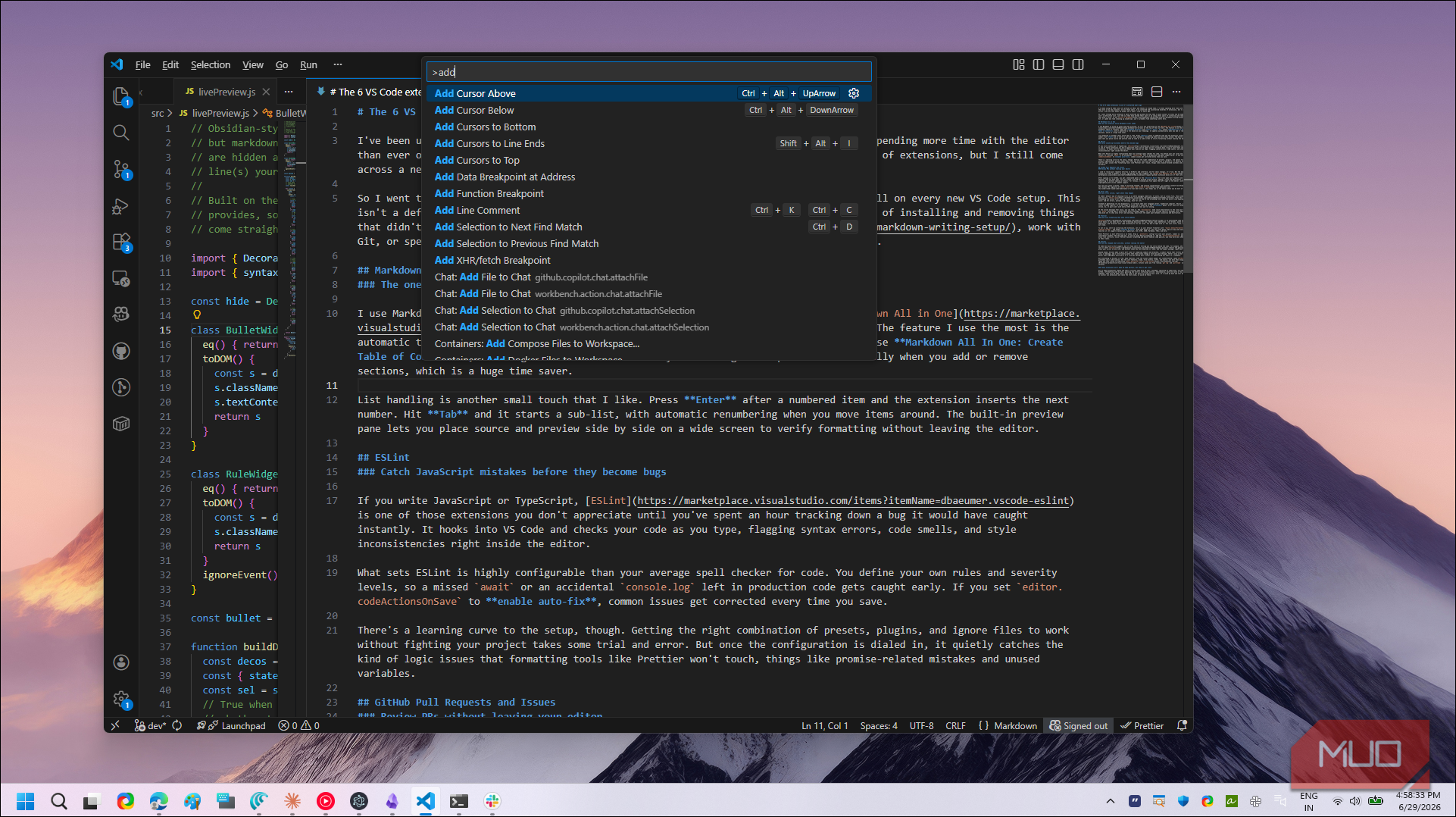Screen dimensions: 1456x817
Task: Open the Copilot chat icon in activity bar
Action: [x=121, y=315]
